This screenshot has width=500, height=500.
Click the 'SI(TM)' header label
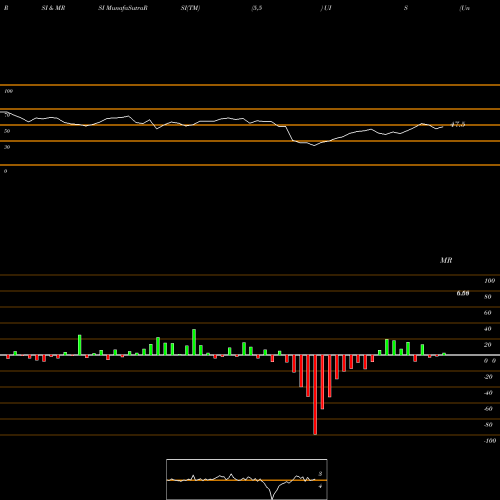click(190, 8)
